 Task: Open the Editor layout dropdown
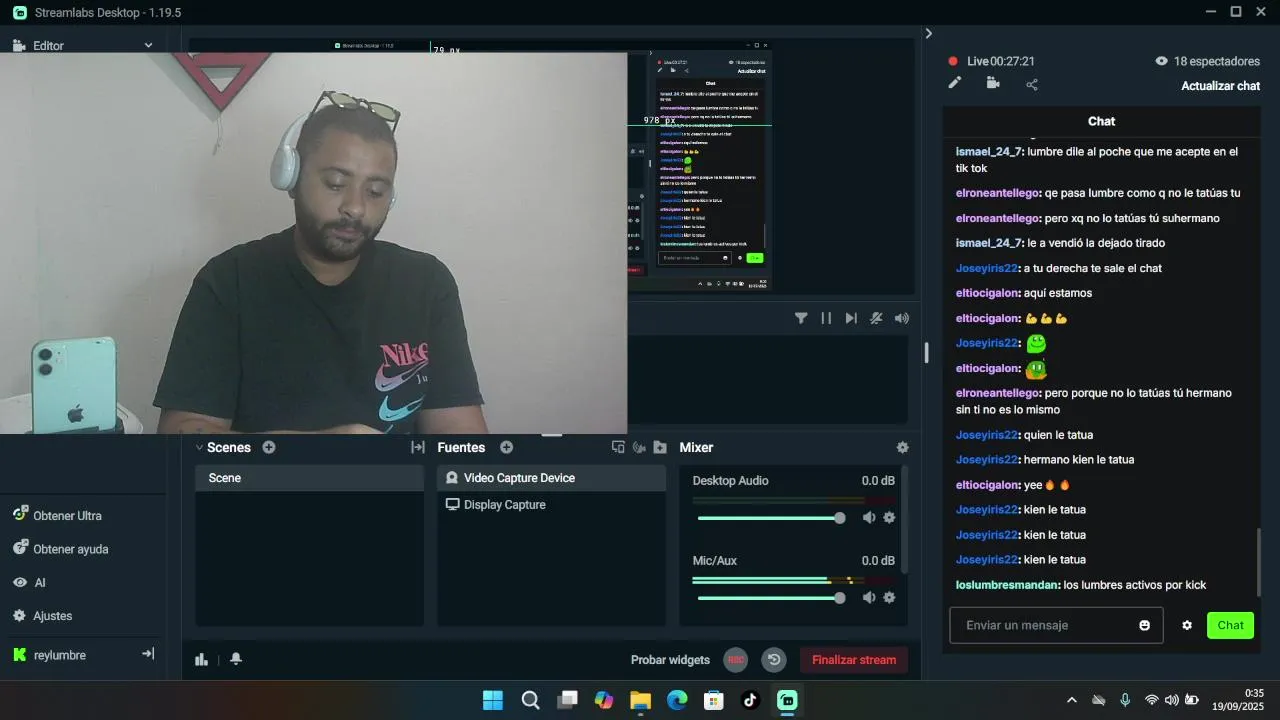[148, 45]
